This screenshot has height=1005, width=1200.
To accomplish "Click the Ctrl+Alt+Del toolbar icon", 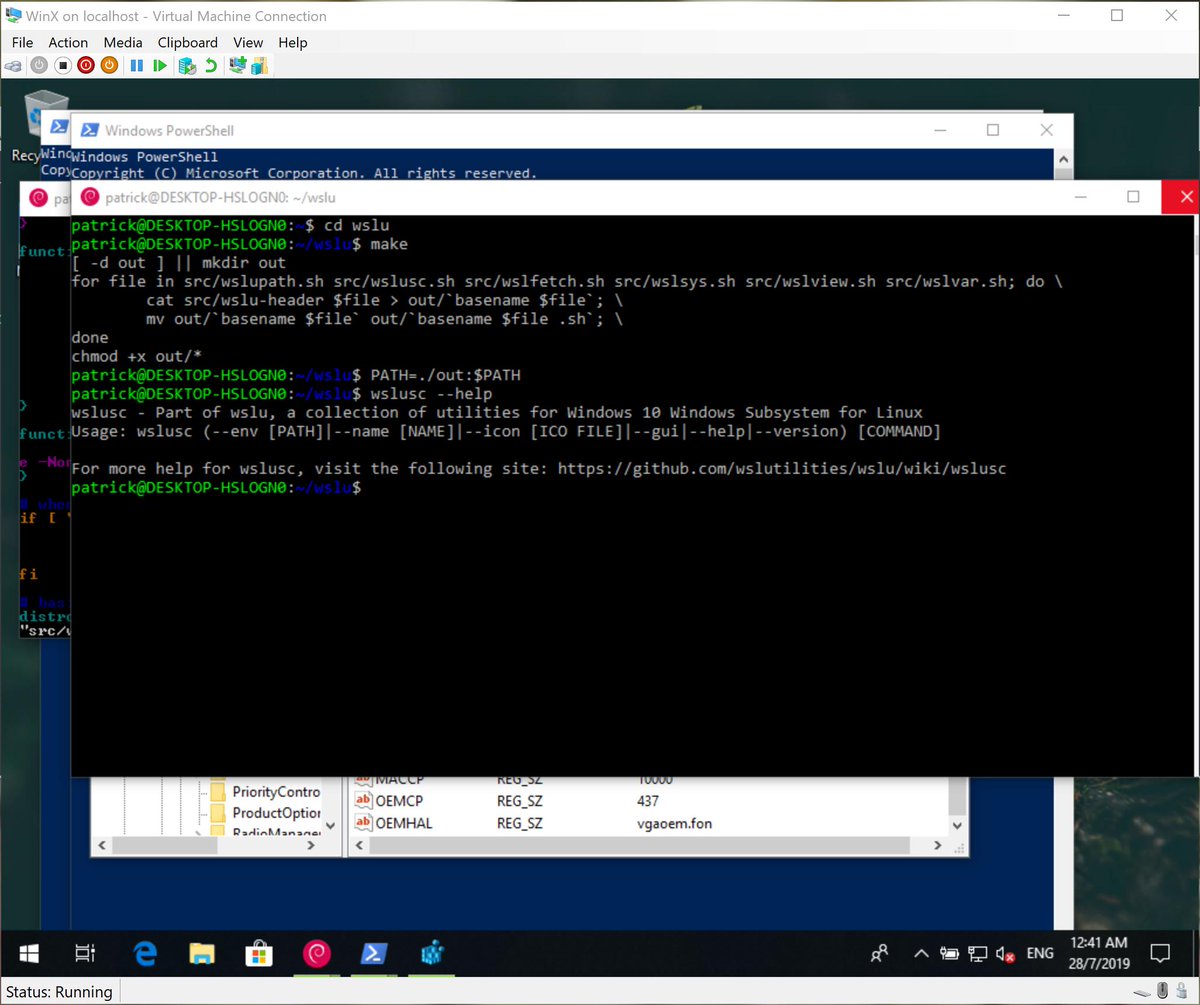I will [14, 66].
